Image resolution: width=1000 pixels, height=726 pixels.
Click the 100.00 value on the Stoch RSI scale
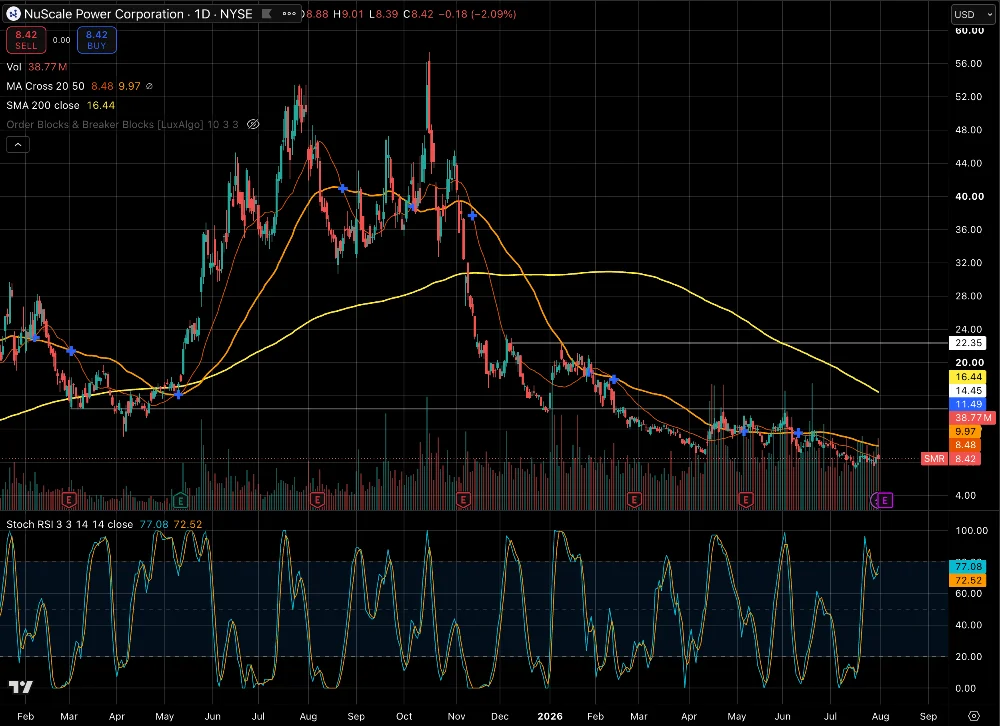click(971, 530)
